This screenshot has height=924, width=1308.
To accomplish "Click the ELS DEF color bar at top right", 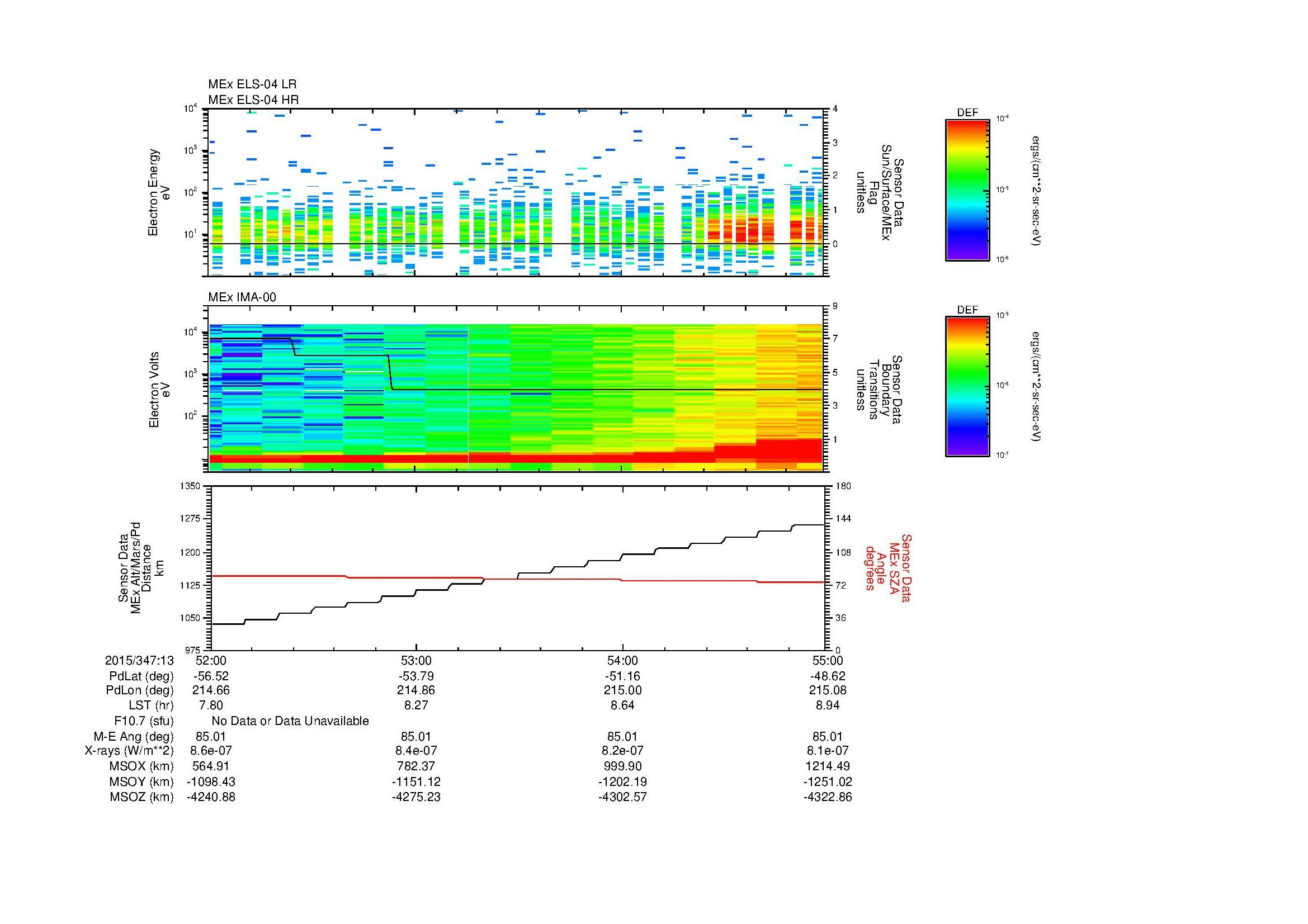I will tap(967, 189).
